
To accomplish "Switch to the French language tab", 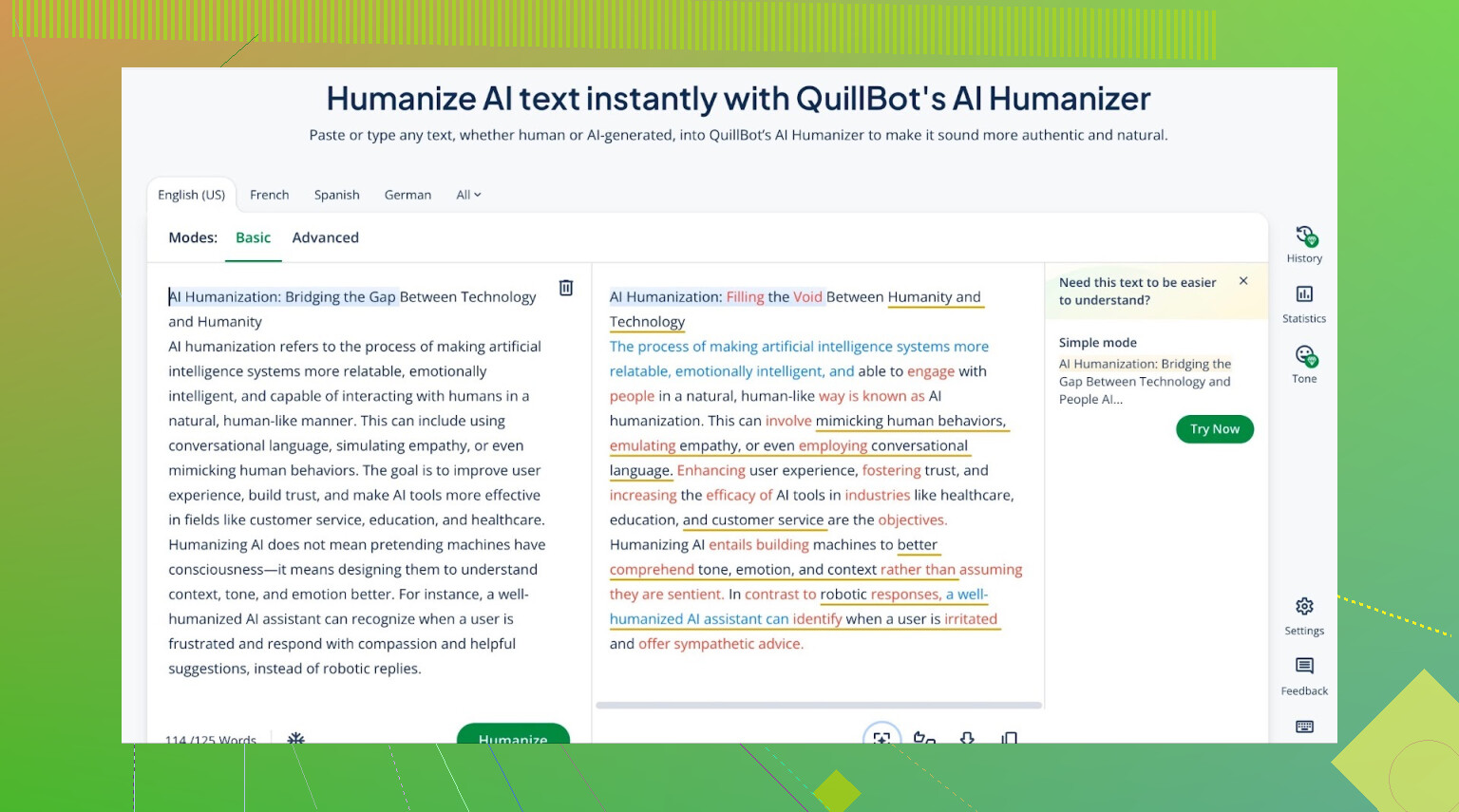I will click(269, 195).
